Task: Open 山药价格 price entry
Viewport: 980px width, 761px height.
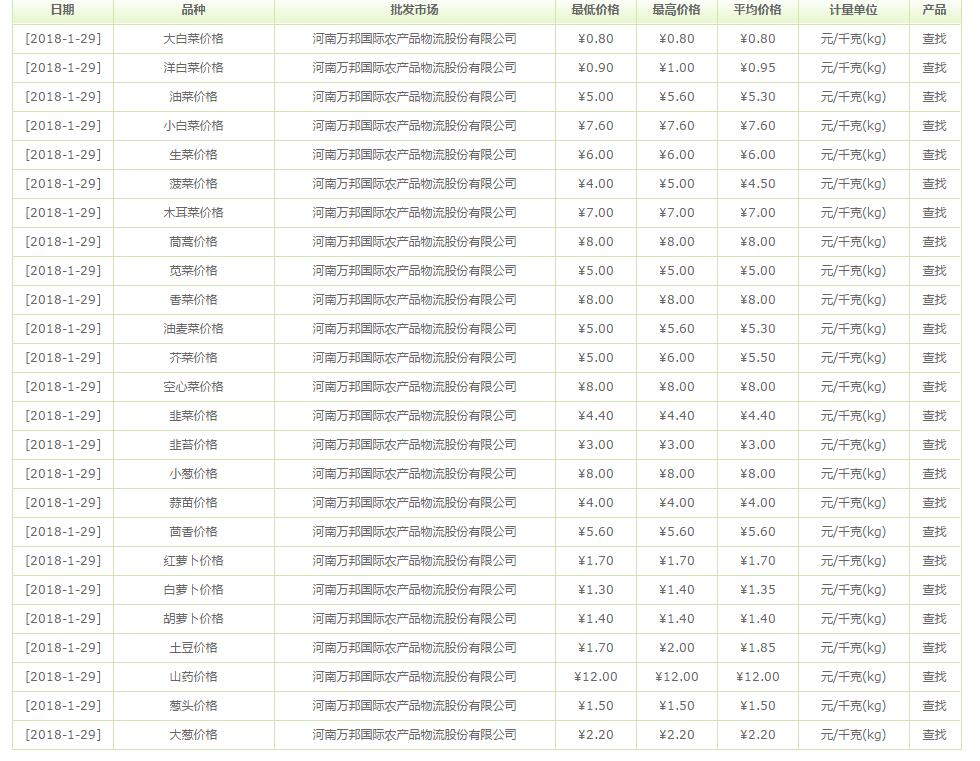Action: click(193, 677)
